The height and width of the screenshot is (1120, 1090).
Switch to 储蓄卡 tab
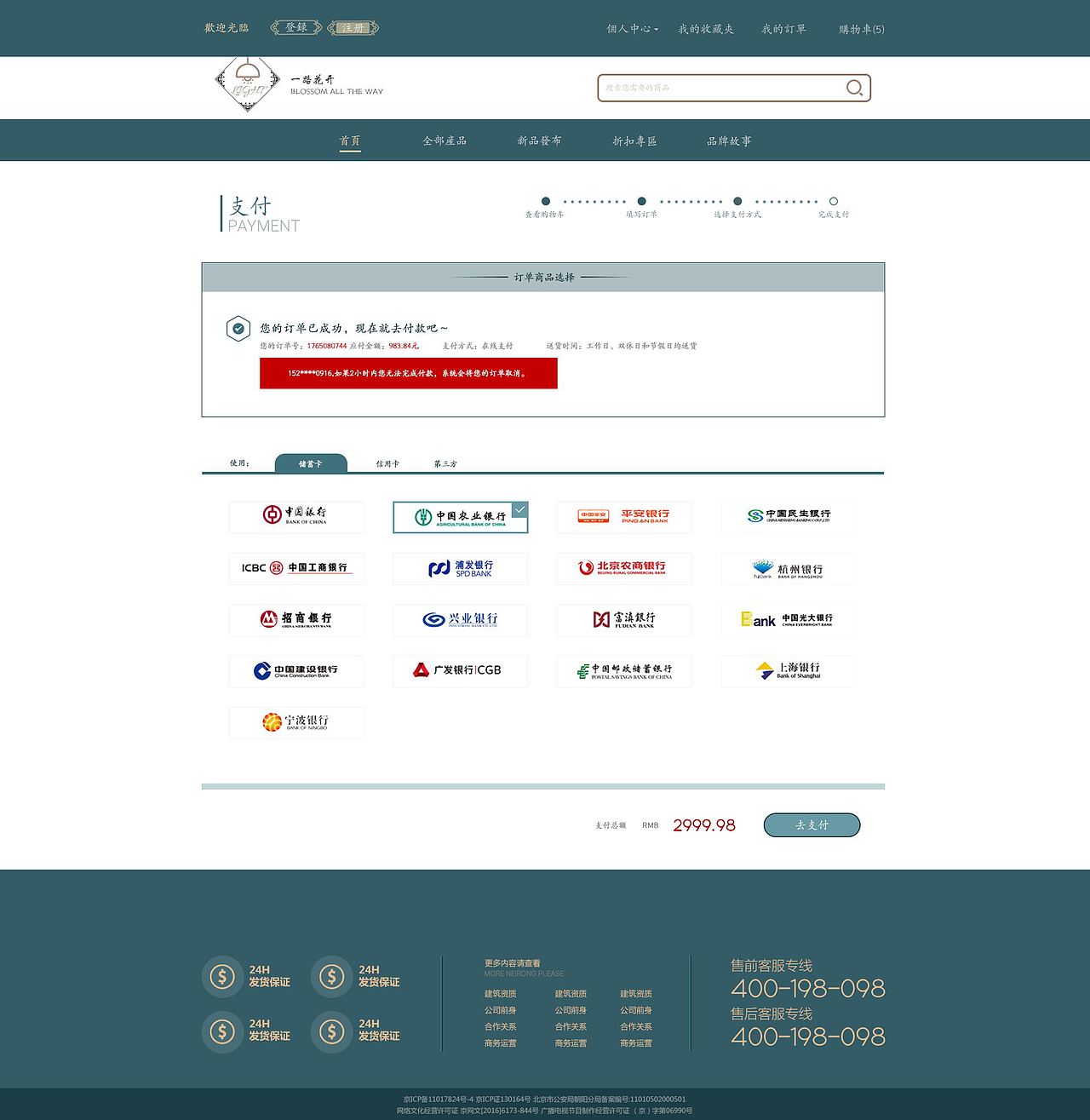coord(311,463)
